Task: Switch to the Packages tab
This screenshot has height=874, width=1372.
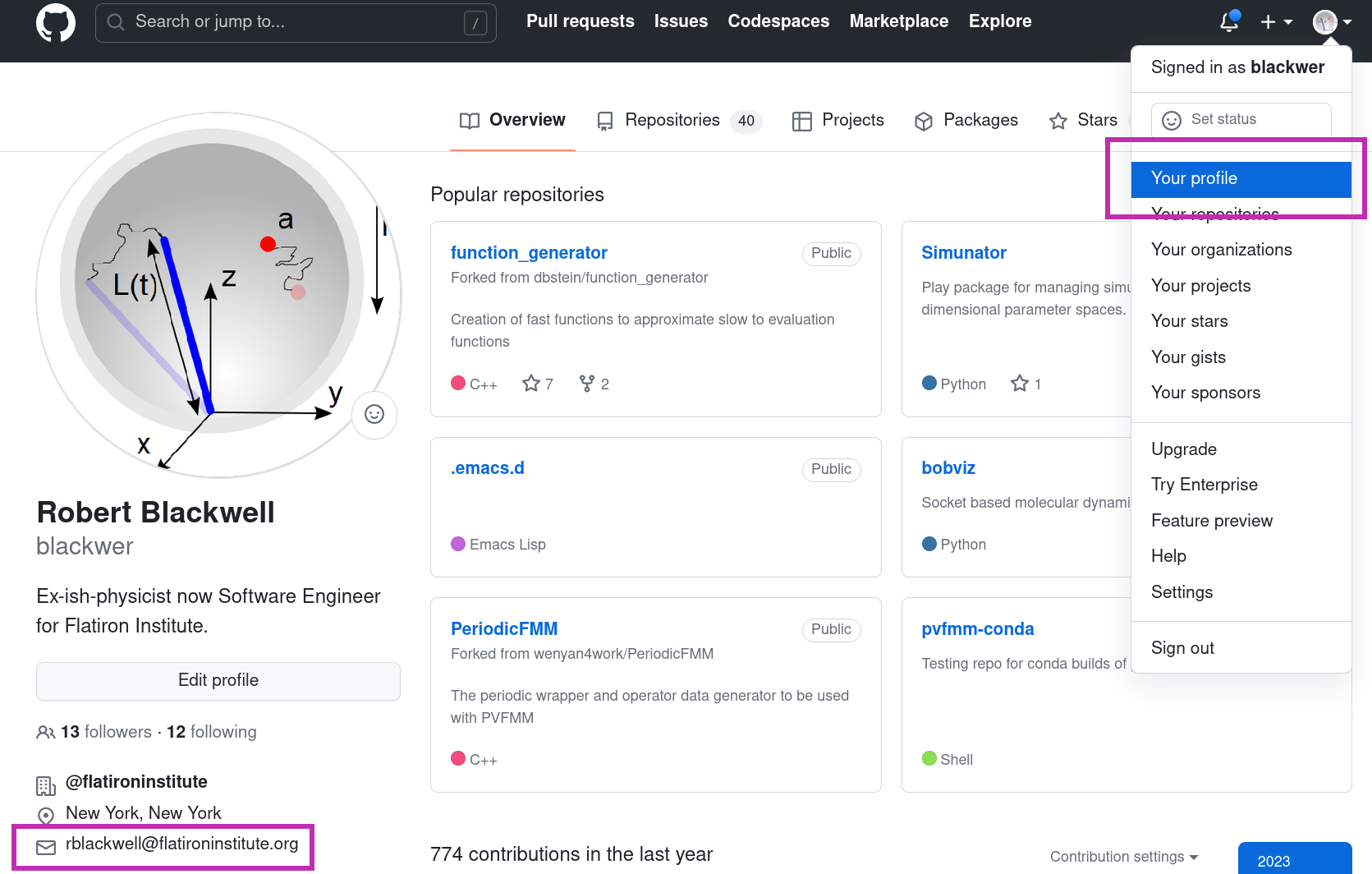Action: 966,121
